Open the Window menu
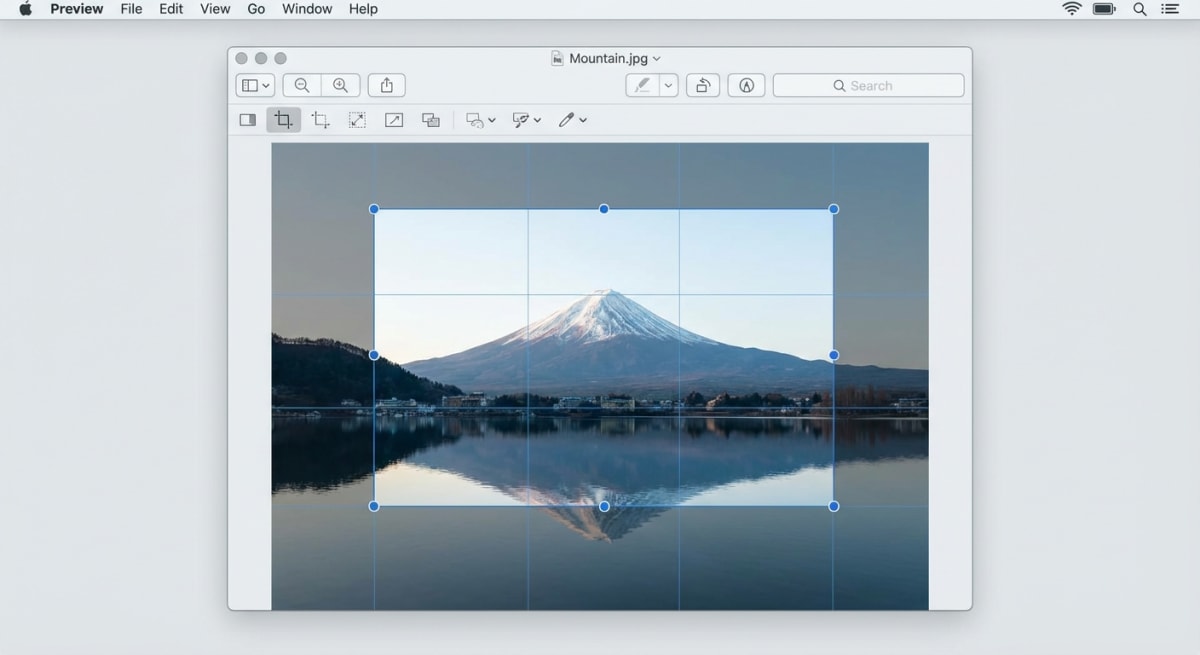The width and height of the screenshot is (1200, 655). (306, 9)
